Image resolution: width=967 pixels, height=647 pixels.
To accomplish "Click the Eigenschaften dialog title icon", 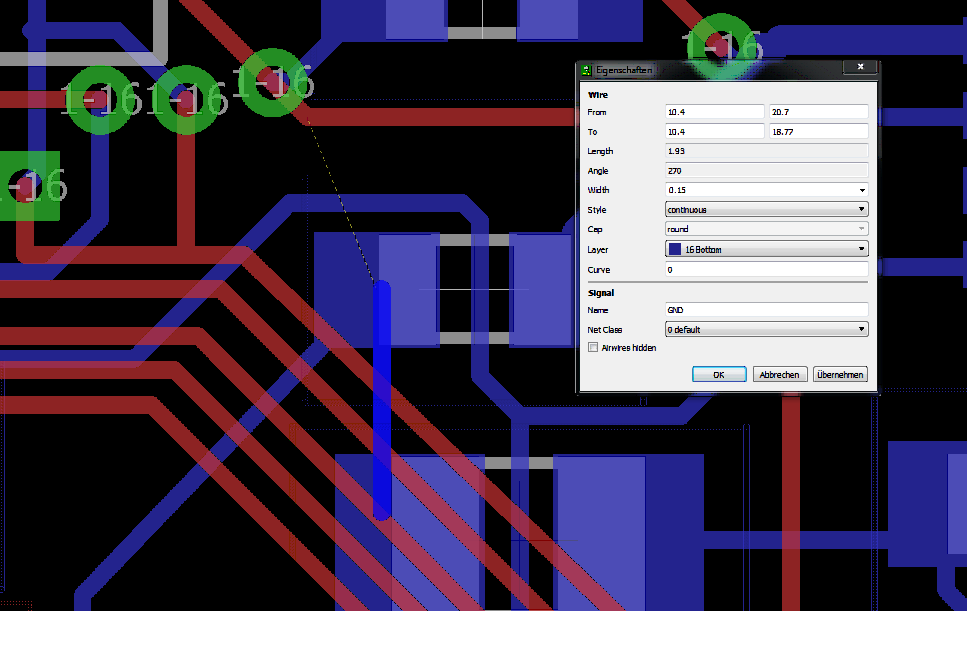I will coord(586,70).
